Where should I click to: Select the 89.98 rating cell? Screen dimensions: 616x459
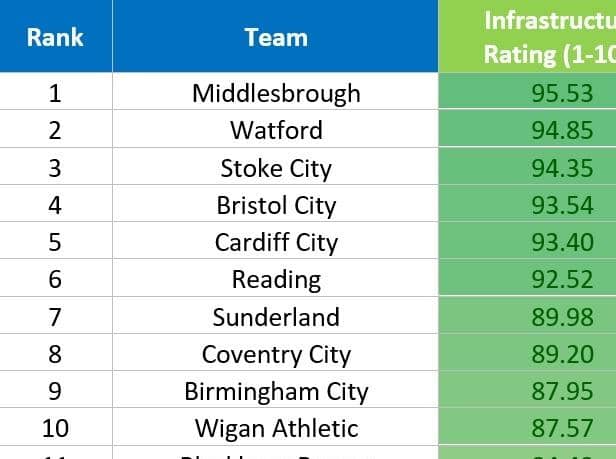[527, 315]
